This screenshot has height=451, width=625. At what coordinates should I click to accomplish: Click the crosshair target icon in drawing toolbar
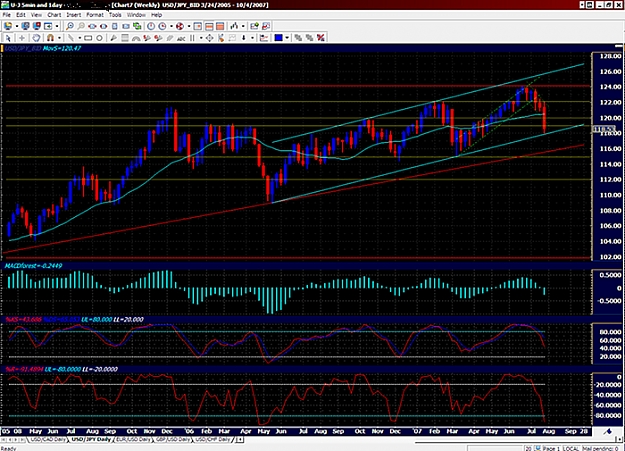pos(209,38)
